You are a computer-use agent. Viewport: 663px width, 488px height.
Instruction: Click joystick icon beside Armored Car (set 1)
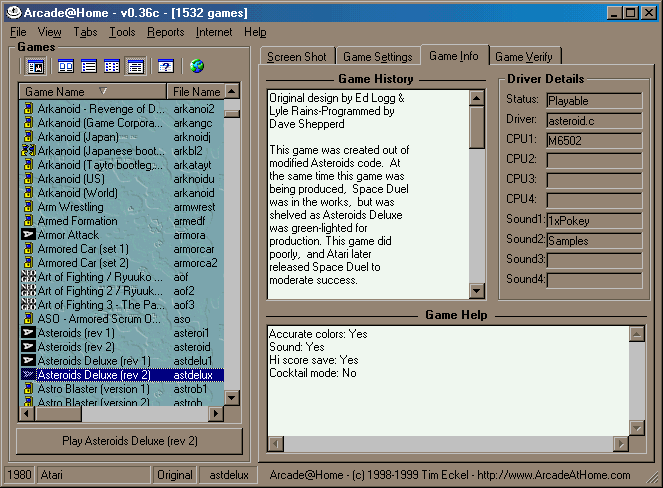point(28,248)
